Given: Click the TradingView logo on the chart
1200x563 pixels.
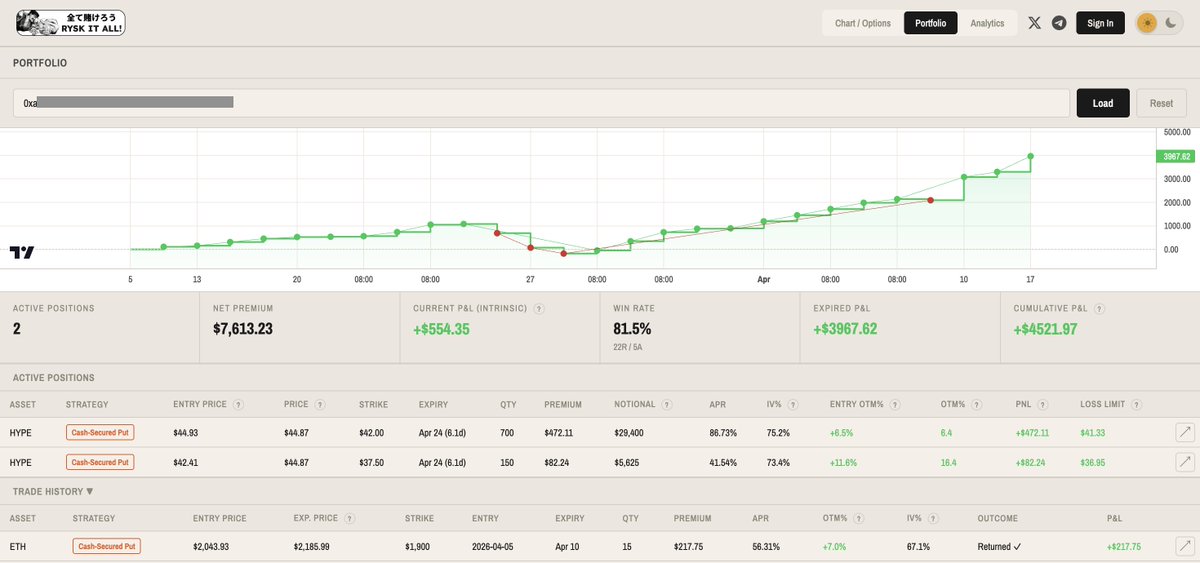Looking at the screenshot, I should [22, 253].
